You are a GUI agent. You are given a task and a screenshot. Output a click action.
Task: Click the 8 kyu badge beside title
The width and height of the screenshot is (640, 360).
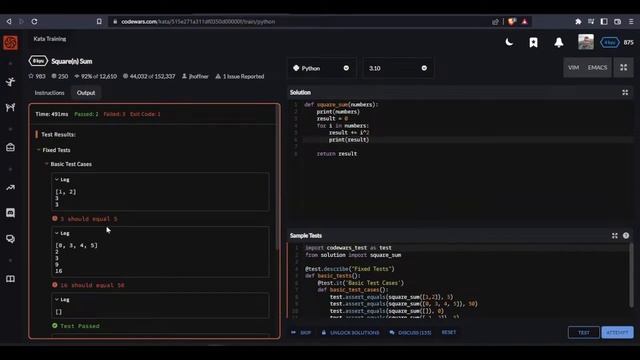click(38, 61)
